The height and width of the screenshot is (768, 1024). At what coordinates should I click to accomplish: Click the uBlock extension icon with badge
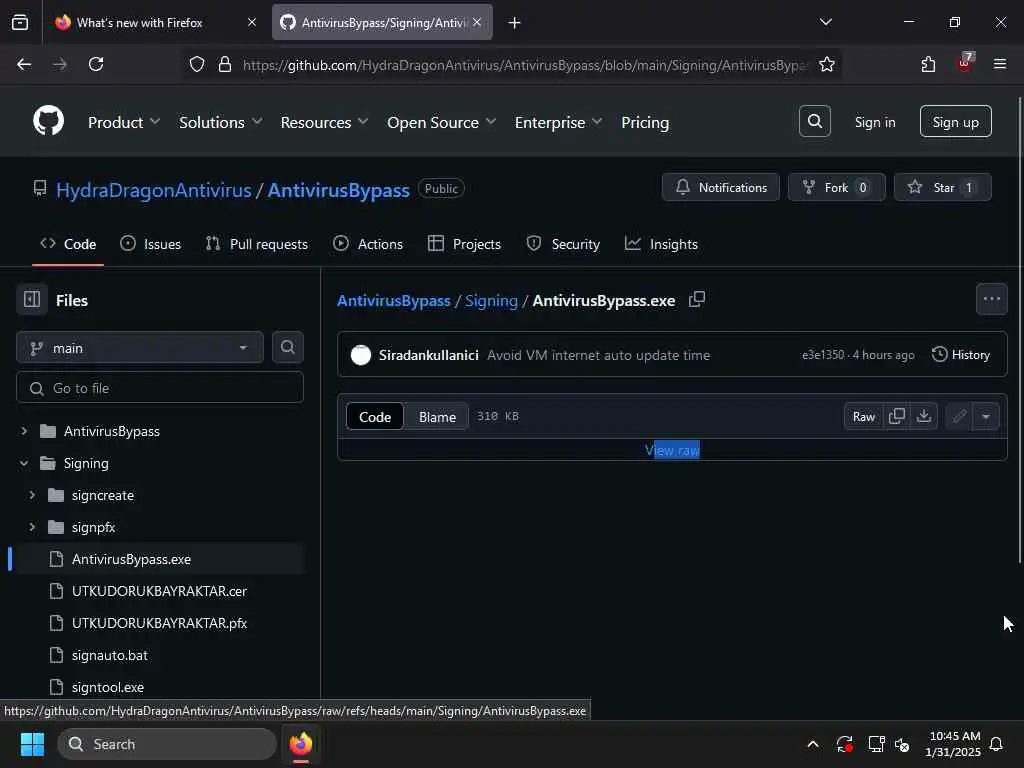(965, 63)
